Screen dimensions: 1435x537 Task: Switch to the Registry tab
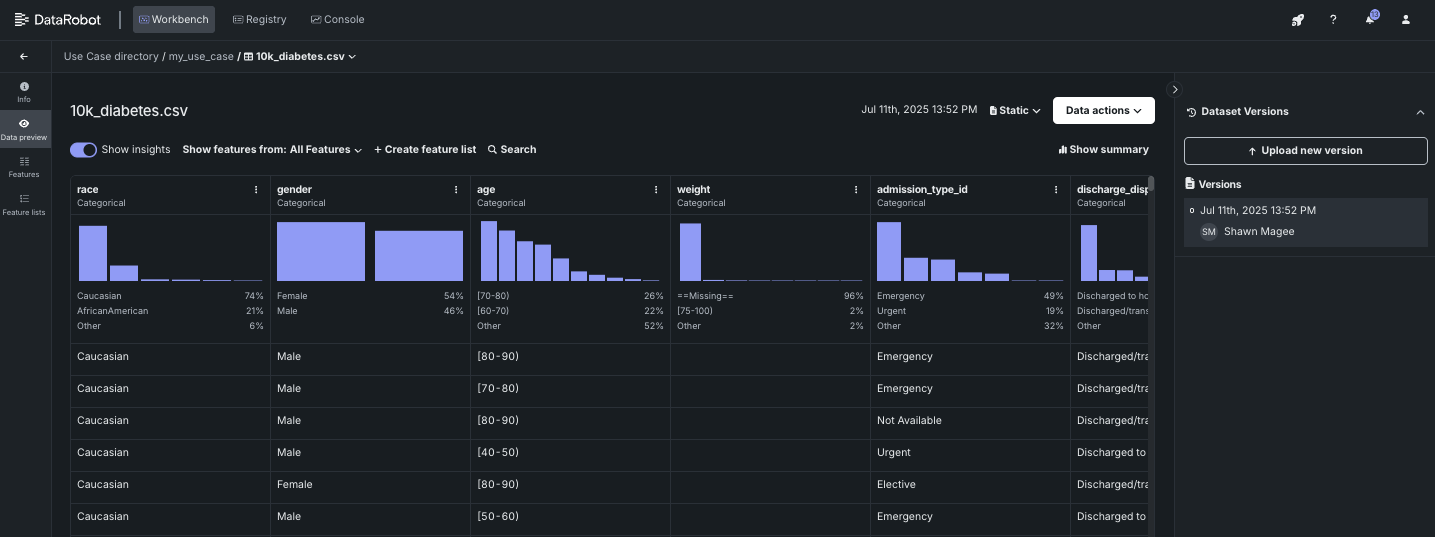pyautogui.click(x=259, y=20)
